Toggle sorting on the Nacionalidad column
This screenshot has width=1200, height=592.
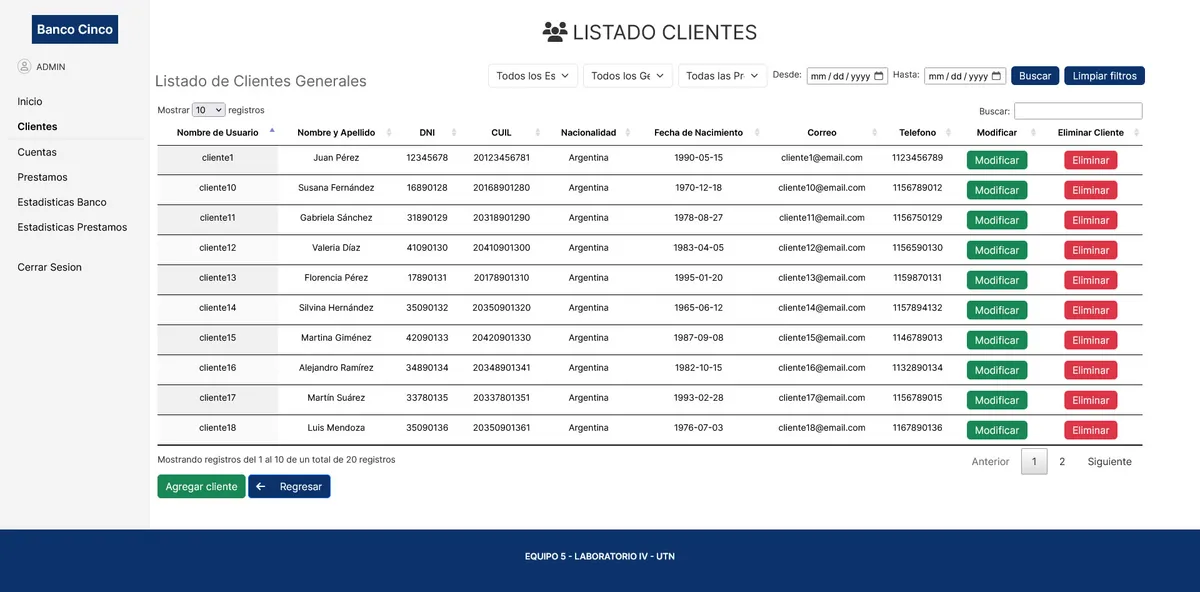628,132
